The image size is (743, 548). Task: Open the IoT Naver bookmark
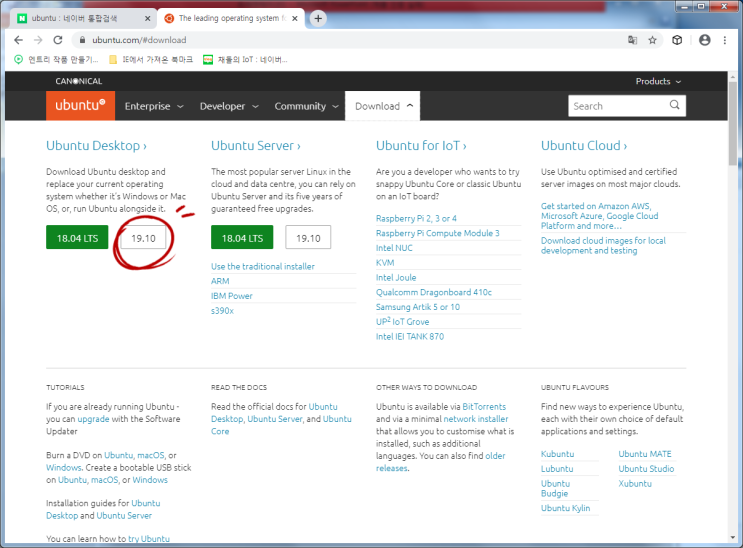pyautogui.click(x=245, y=59)
